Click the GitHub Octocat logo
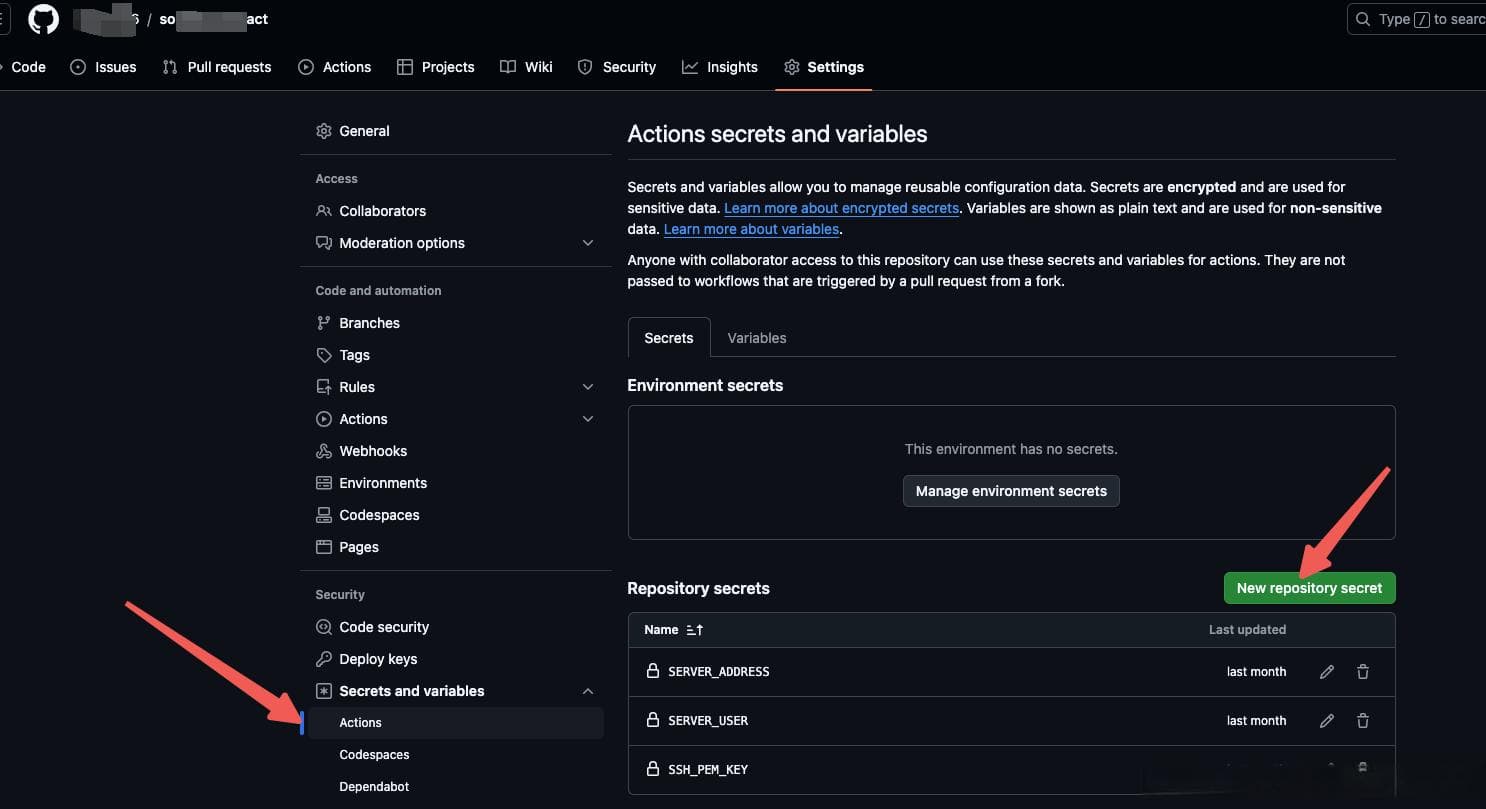Screen dimensions: 1486x809 (43, 19)
